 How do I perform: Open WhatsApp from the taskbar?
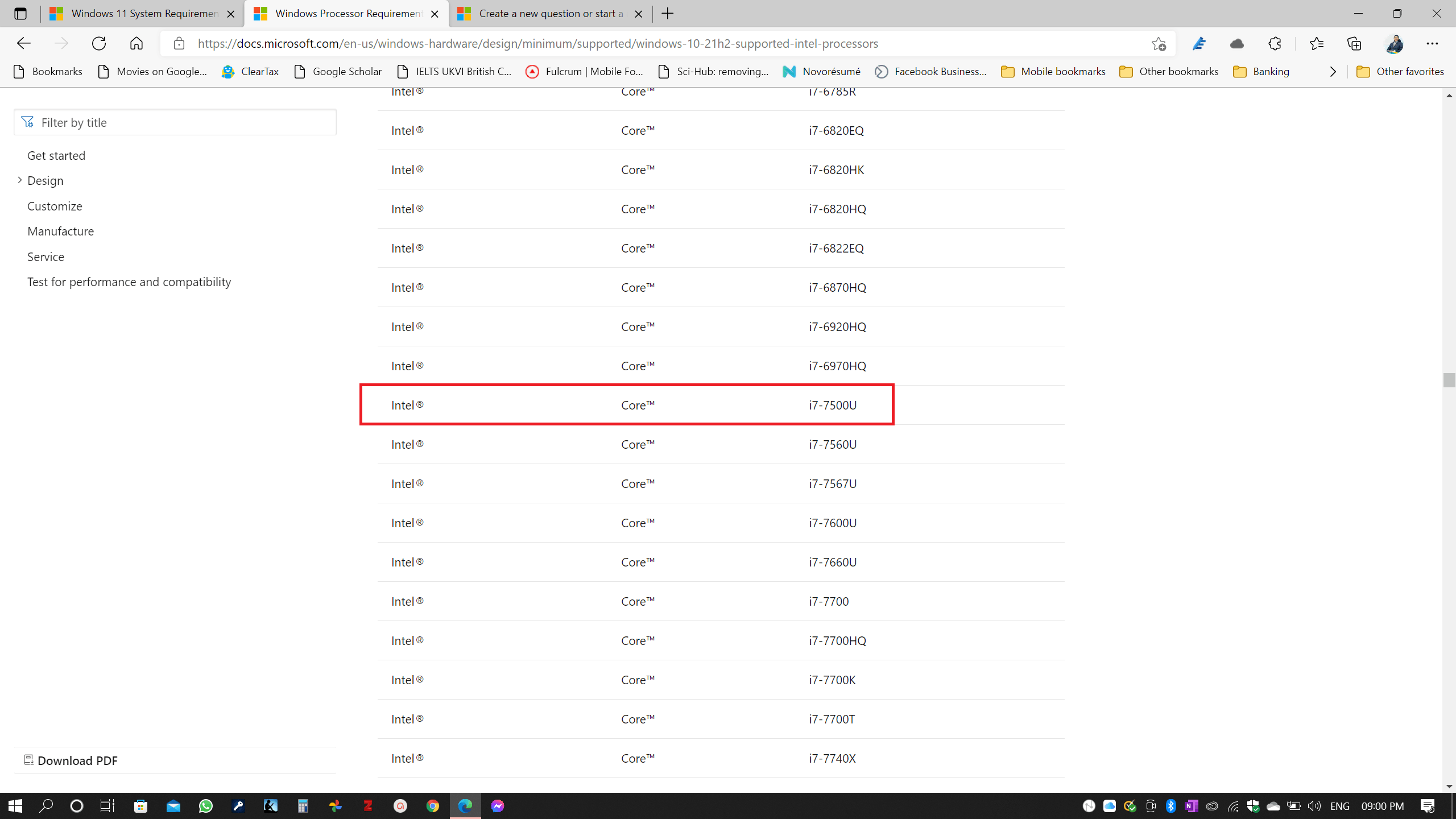click(x=205, y=806)
